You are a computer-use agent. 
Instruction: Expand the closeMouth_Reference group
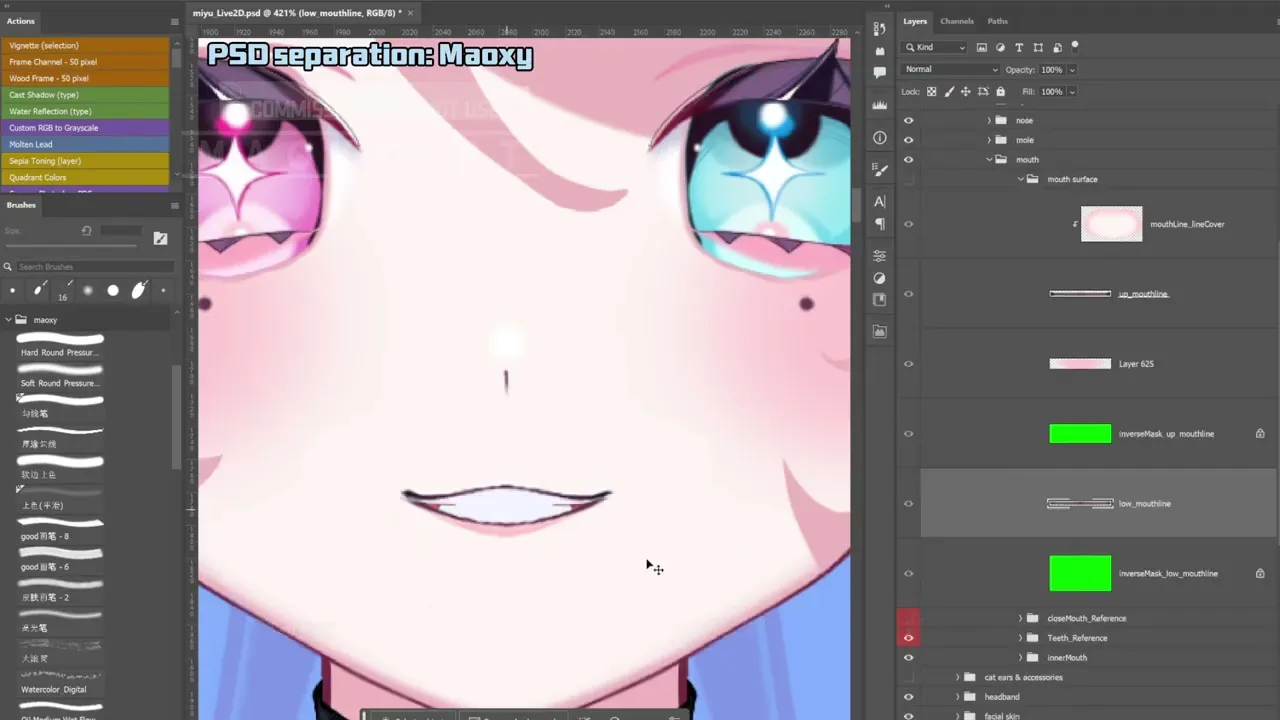[x=1020, y=618]
